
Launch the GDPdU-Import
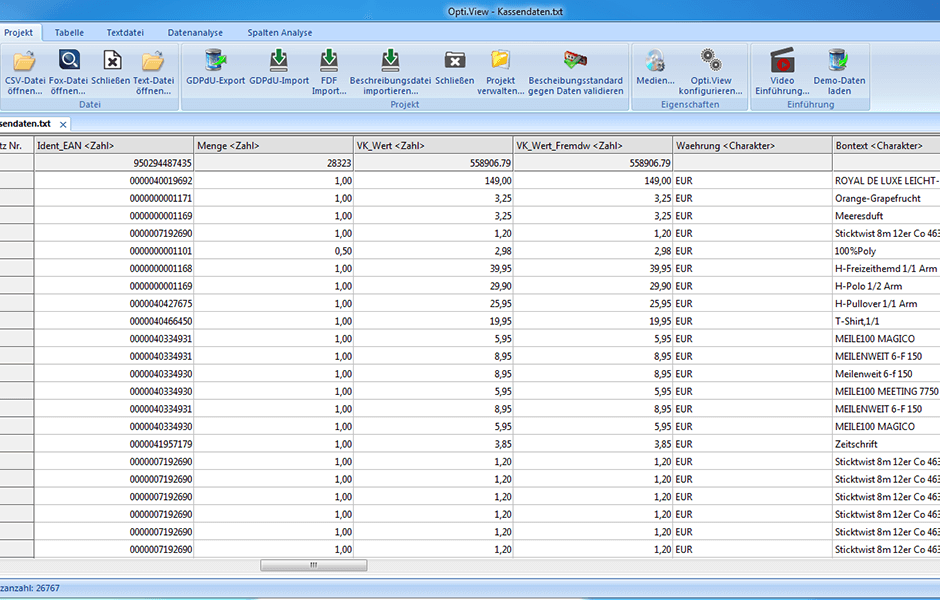coord(279,67)
